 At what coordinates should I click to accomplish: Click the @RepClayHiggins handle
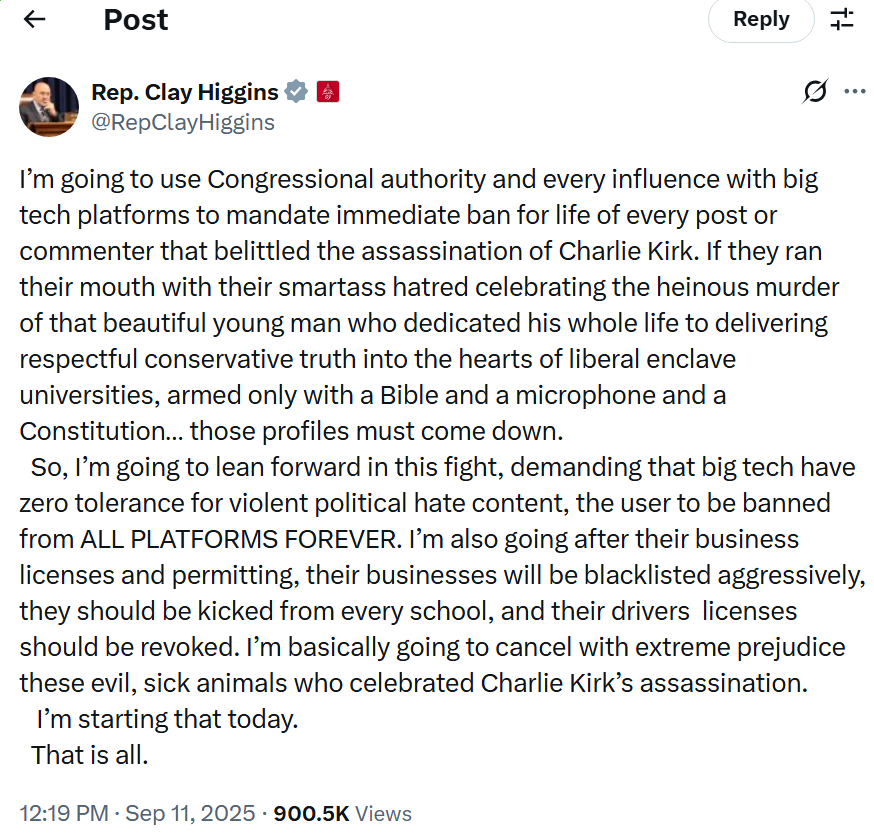[183, 122]
